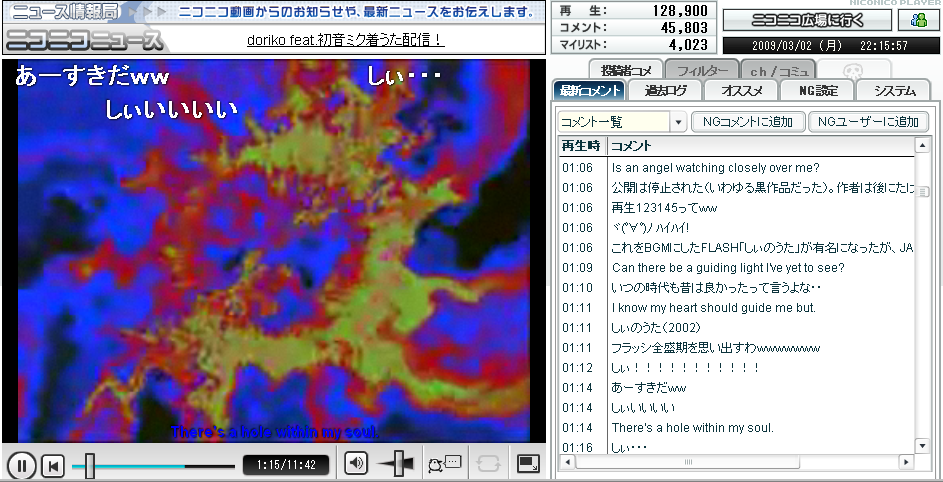Click NGコメントに追加 button
943x482 pixels.
(x=748, y=122)
